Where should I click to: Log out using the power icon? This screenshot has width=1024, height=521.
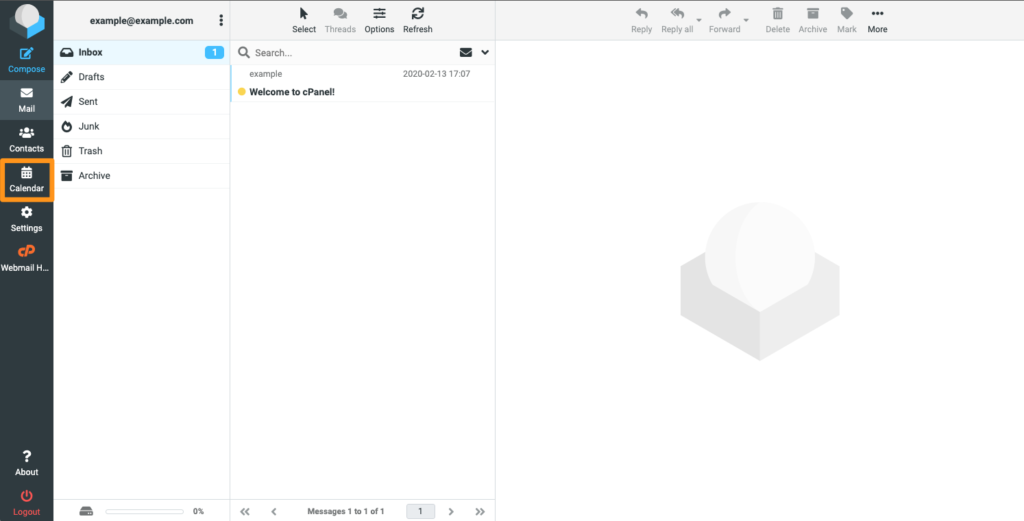pos(26,501)
